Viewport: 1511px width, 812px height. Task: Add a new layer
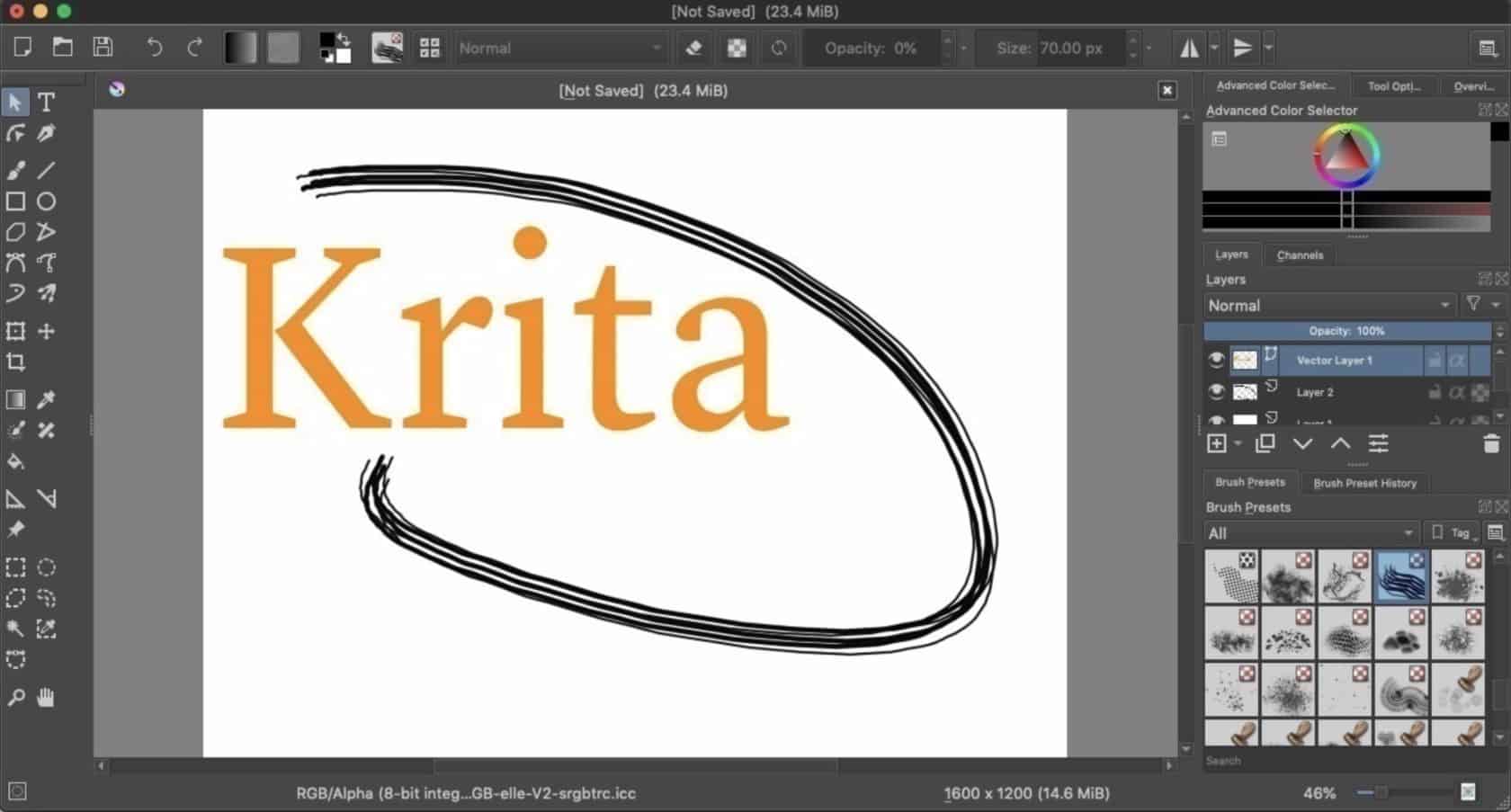(1217, 443)
